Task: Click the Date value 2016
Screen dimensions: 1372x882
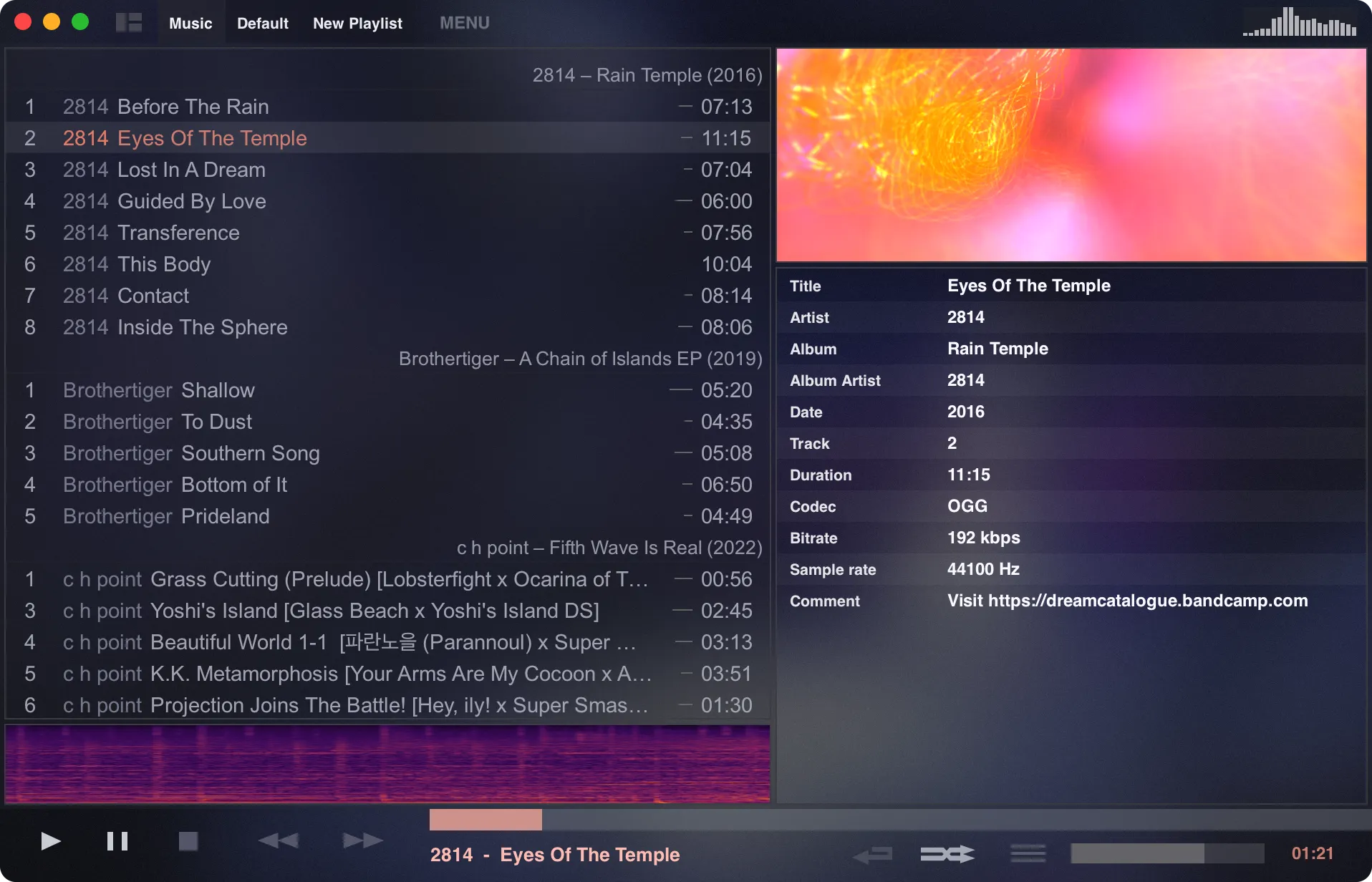Action: click(x=966, y=412)
